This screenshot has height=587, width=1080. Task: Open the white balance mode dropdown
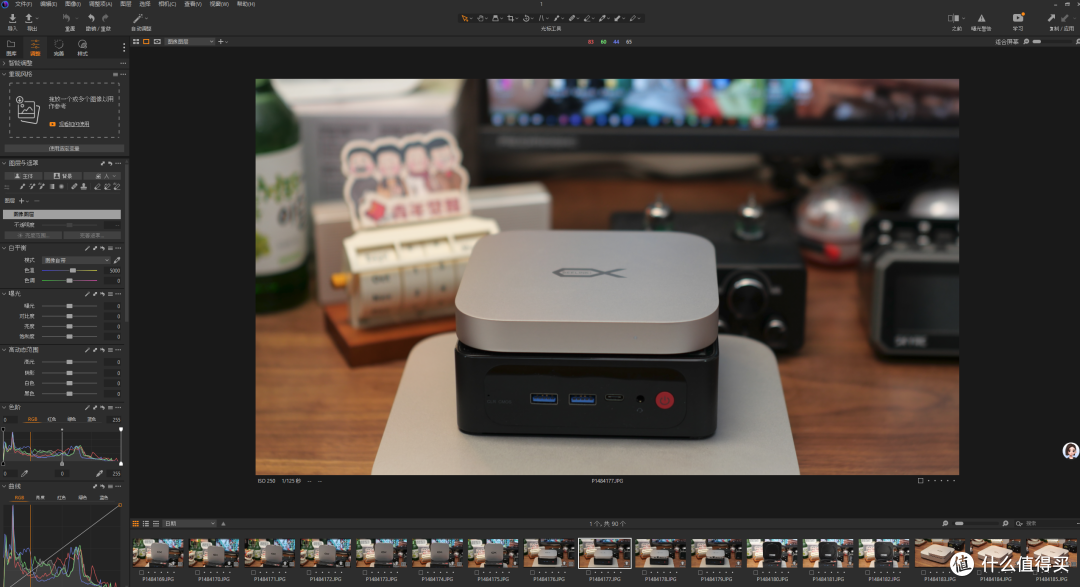tap(76, 260)
